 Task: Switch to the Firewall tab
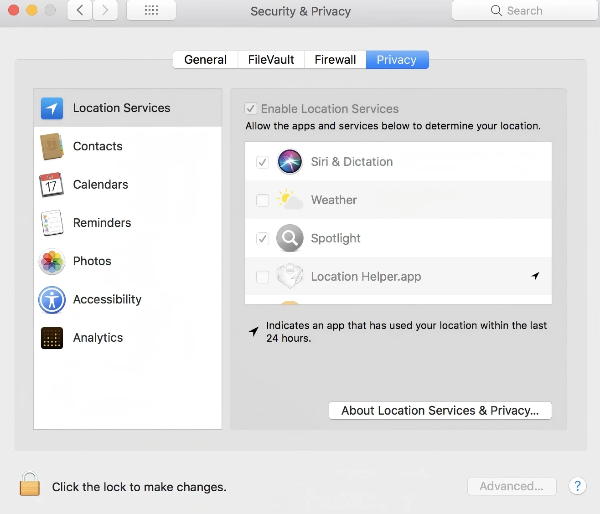[x=335, y=60]
